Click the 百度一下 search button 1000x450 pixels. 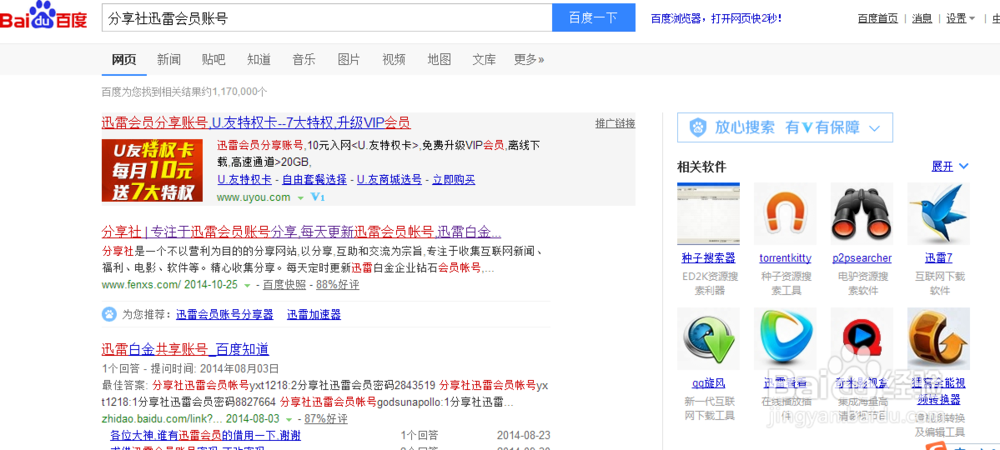[x=594, y=18]
